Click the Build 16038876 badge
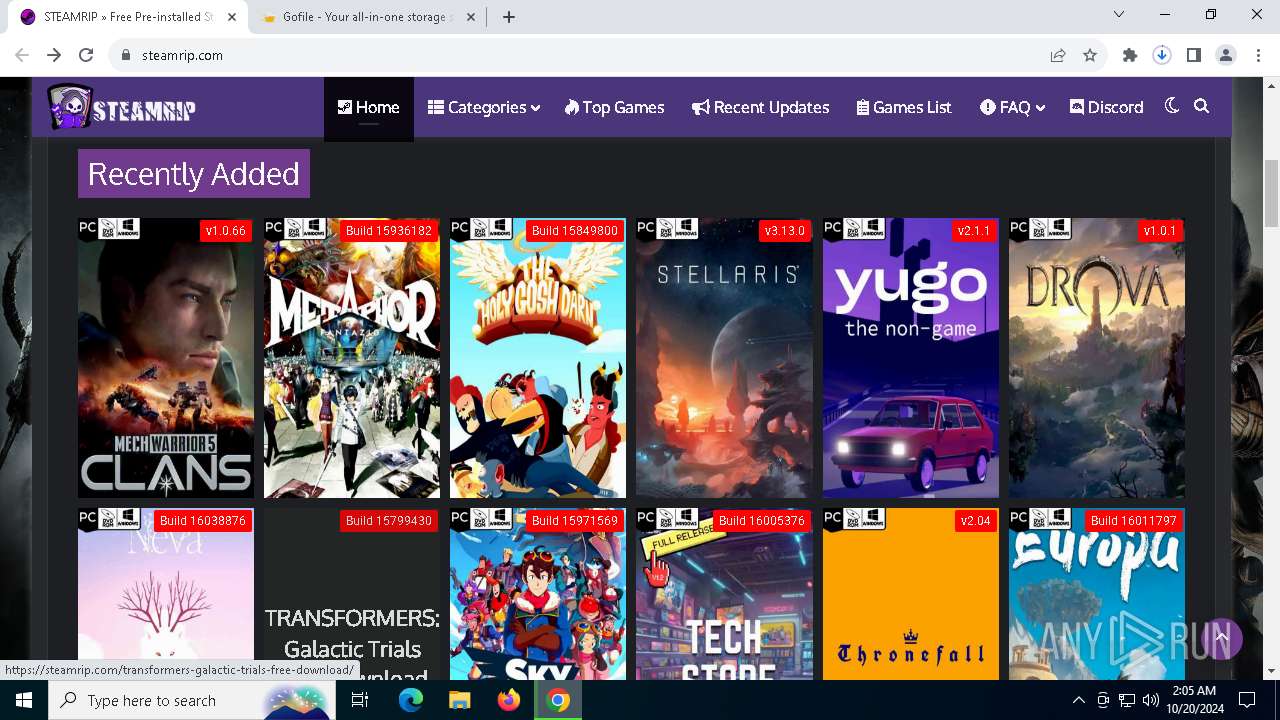 [203, 521]
